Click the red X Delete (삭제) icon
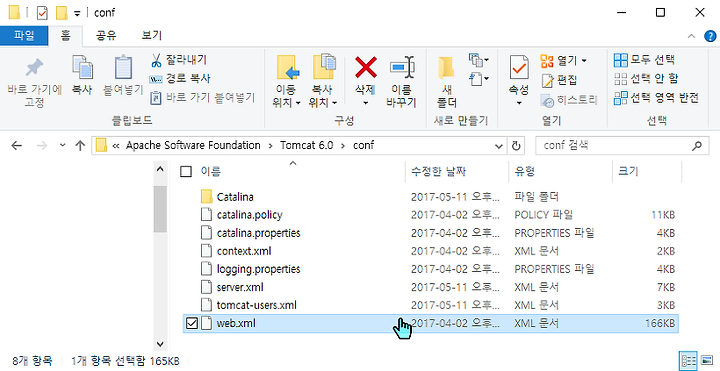720x371 pixels. tap(366, 67)
